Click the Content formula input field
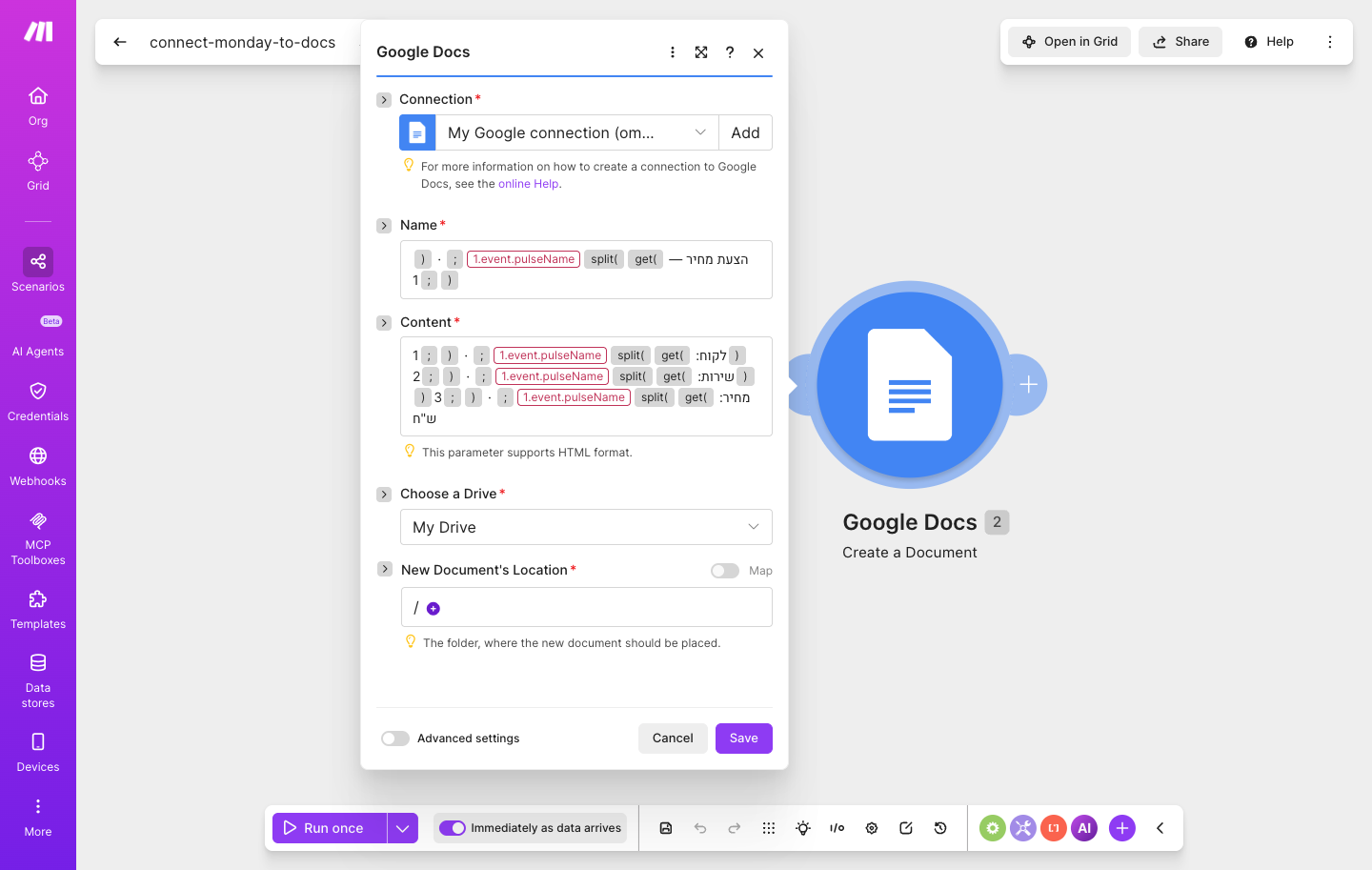 [x=586, y=386]
